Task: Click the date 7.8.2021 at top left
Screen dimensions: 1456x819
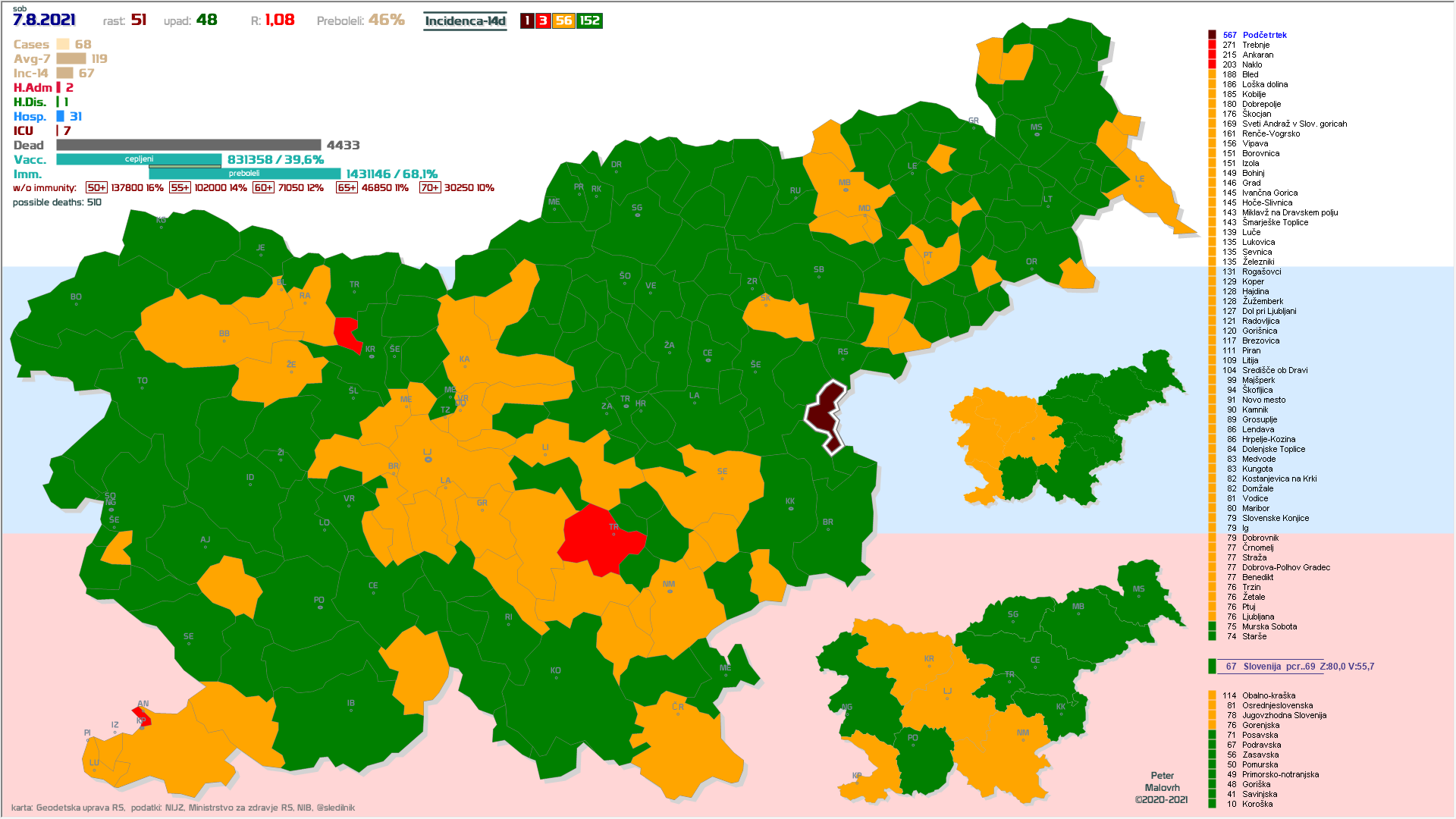Action: pos(44,20)
